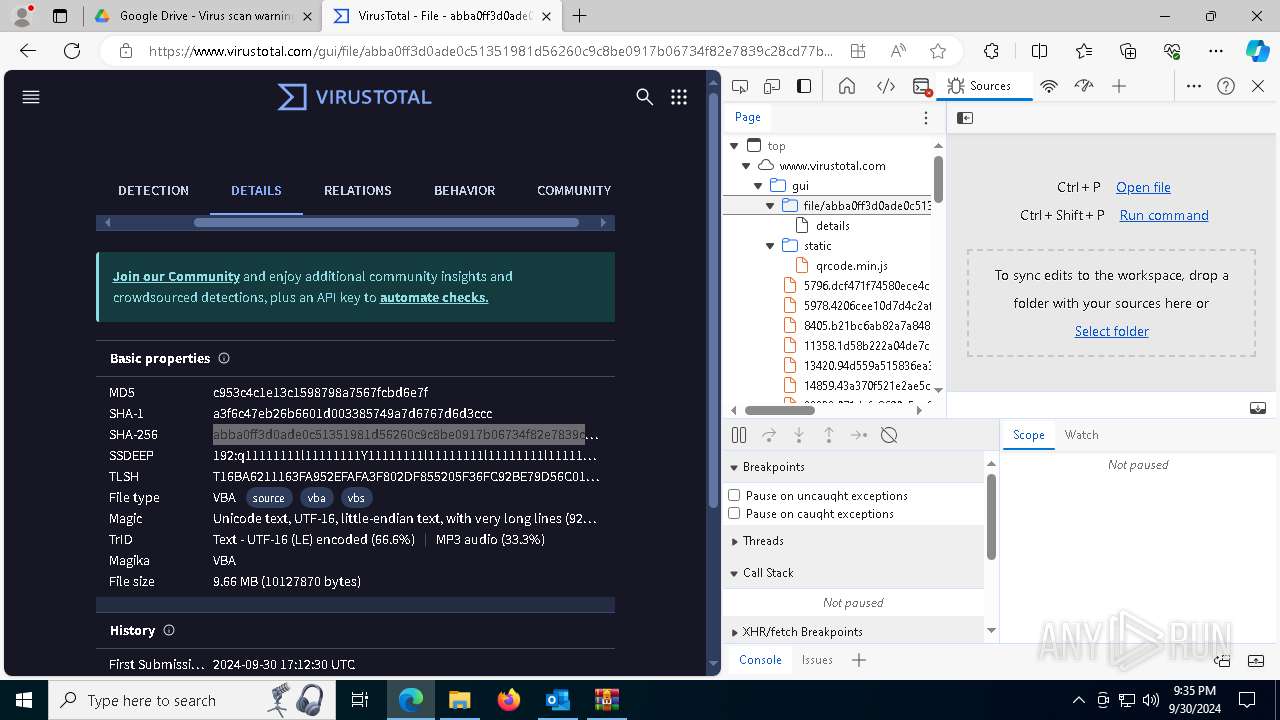Select the Watch tab in debugger
1280x720 pixels.
click(x=1081, y=435)
